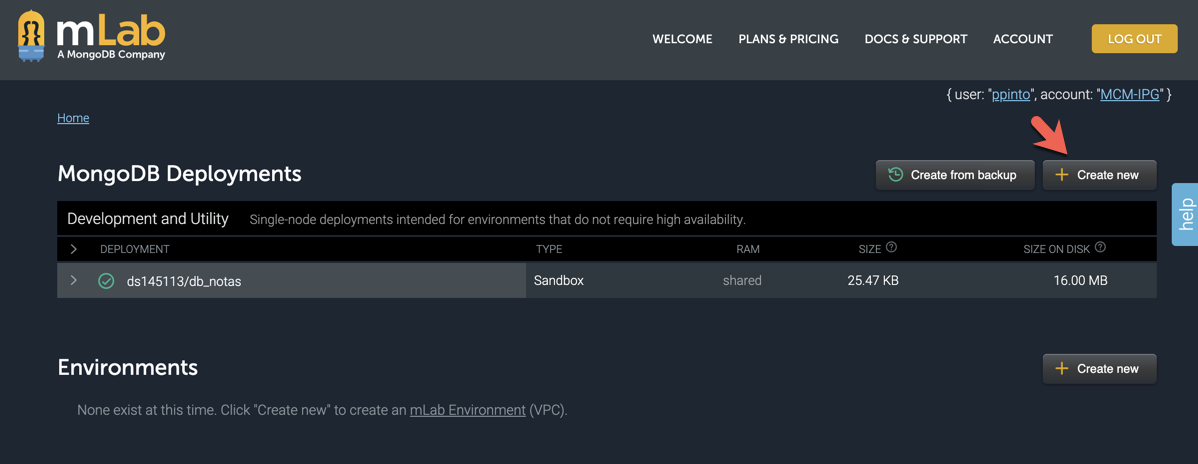Open the mLab Environment link

point(467,410)
